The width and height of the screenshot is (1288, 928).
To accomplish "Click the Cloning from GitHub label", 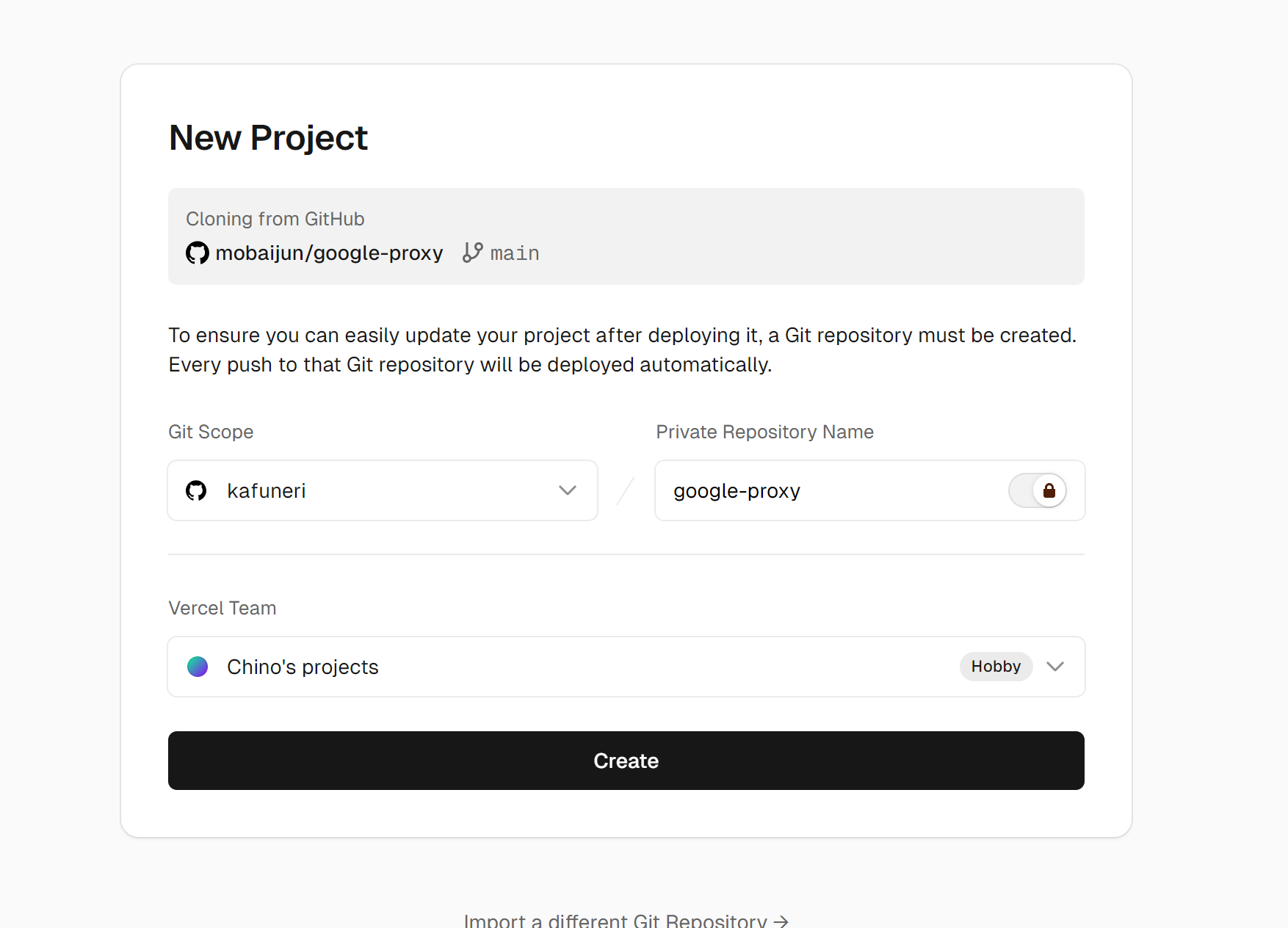I will click(275, 219).
